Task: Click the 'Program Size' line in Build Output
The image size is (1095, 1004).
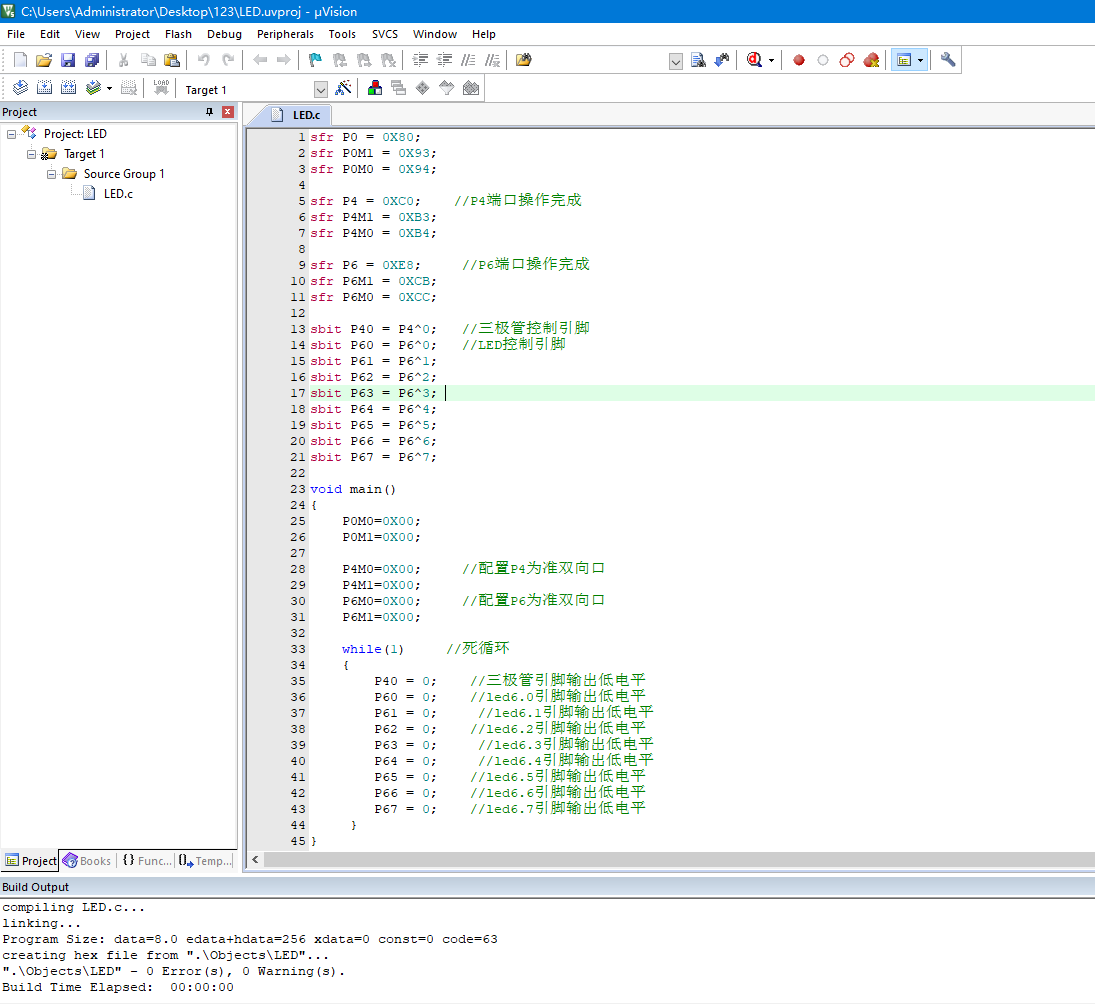Action: coord(250,939)
